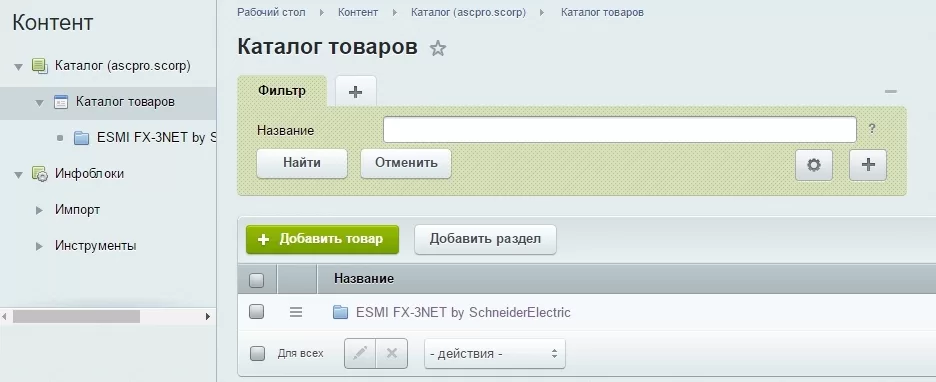Open the '- действия -' dropdown
This screenshot has width=936, height=382.
click(x=494, y=353)
